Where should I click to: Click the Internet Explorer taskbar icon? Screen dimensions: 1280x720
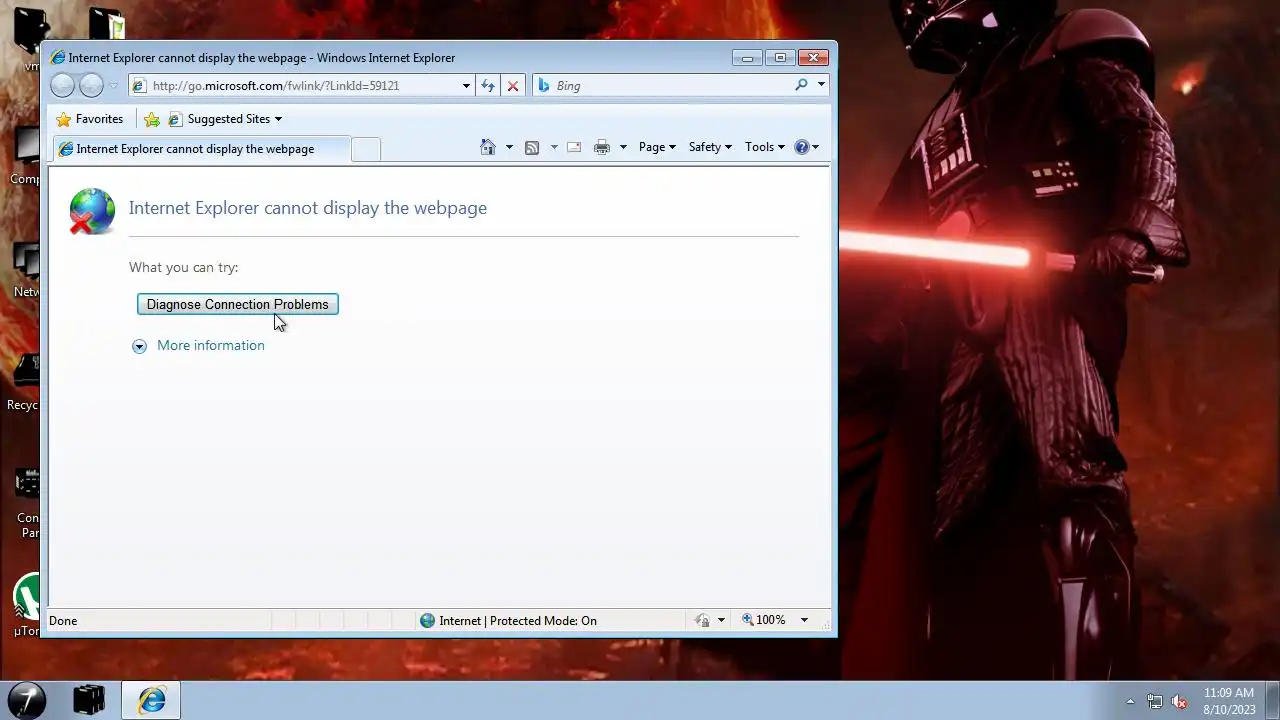[x=151, y=700]
